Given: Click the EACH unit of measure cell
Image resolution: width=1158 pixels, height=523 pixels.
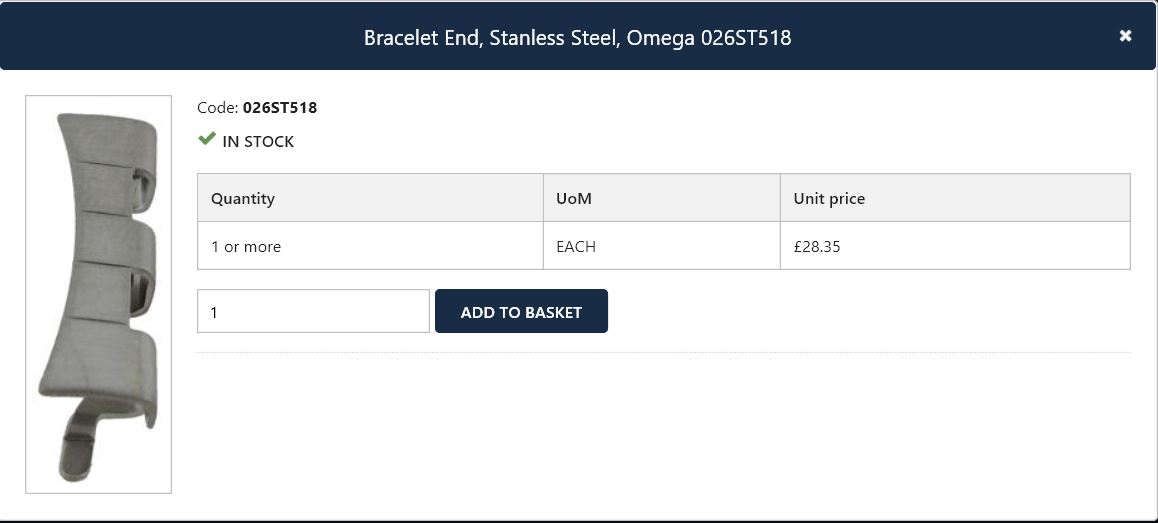Looking at the screenshot, I should pyautogui.click(x=576, y=246).
